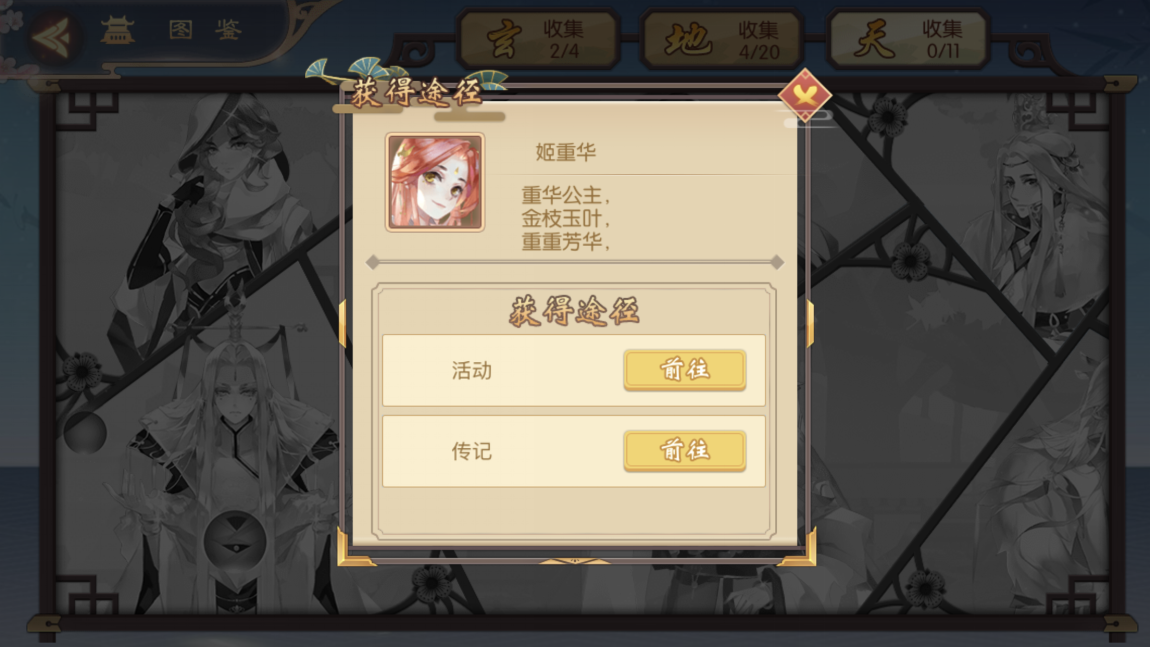Click the back arrow icon
The height and width of the screenshot is (647, 1150).
click(51, 35)
